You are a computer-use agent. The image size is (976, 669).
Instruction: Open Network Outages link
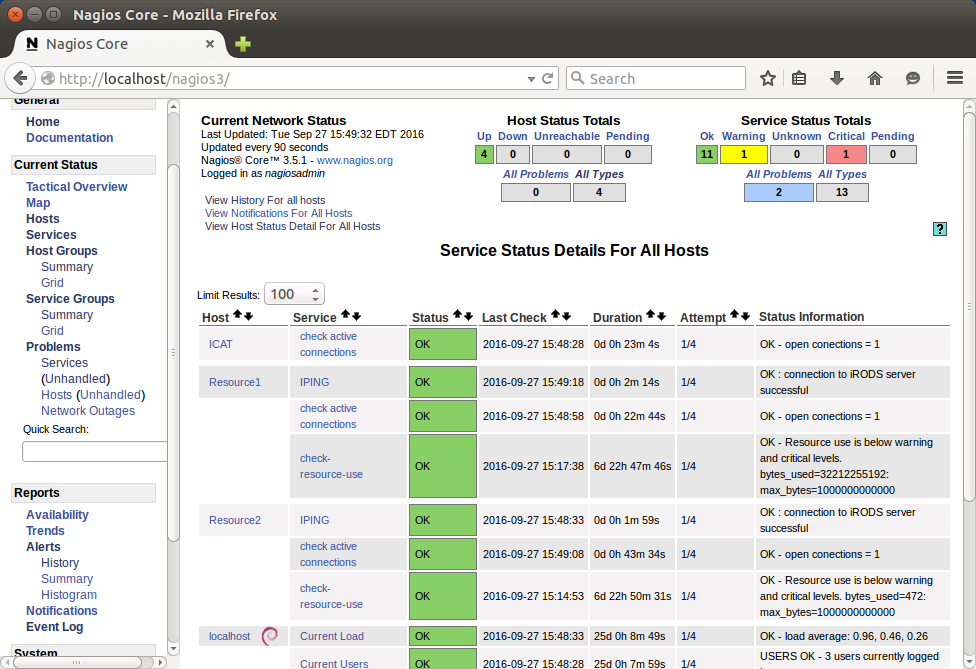coord(88,411)
